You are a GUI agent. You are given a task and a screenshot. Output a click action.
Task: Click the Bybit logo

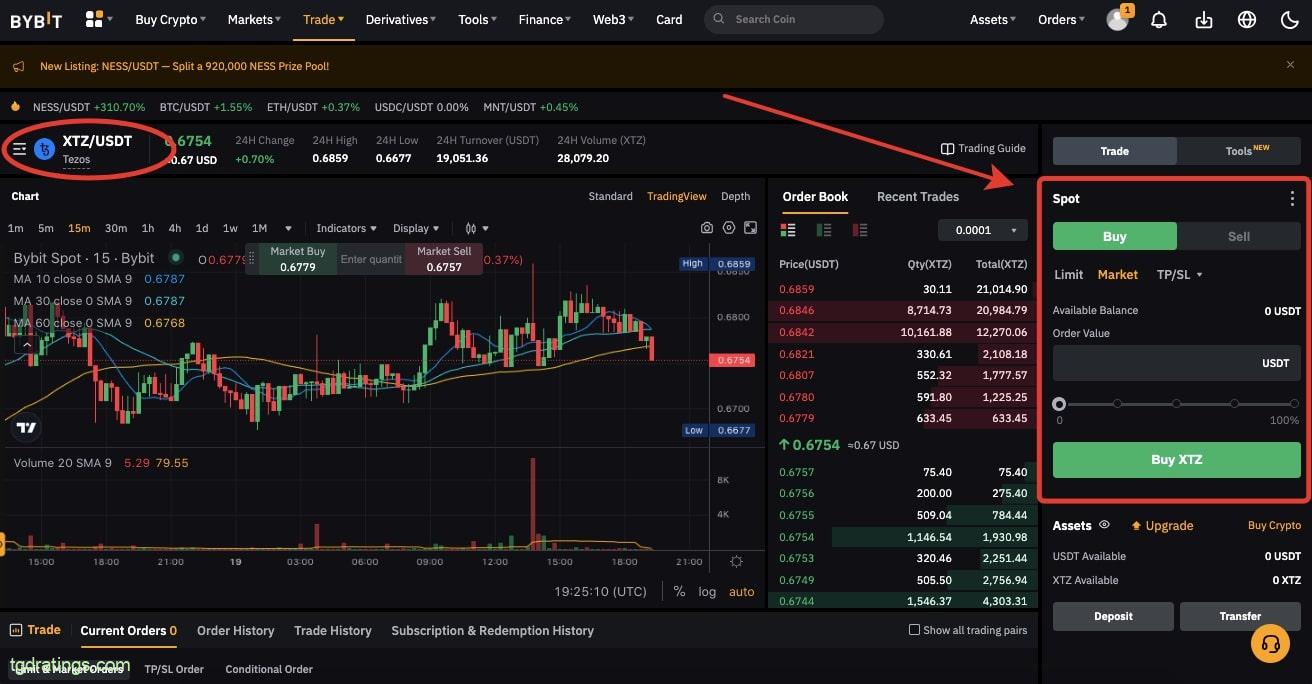tap(36, 19)
